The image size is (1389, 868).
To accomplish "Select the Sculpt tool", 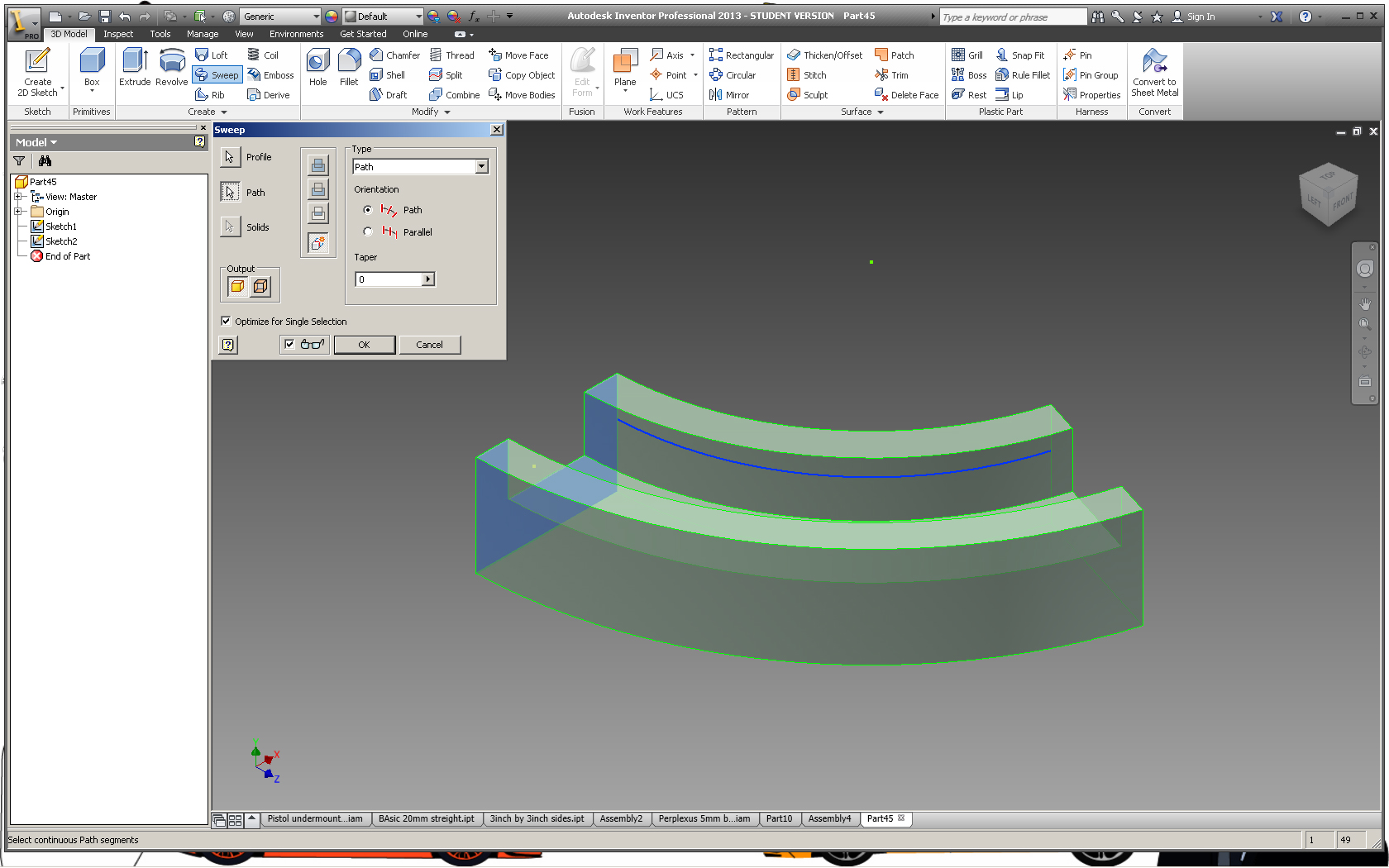I will (807, 95).
